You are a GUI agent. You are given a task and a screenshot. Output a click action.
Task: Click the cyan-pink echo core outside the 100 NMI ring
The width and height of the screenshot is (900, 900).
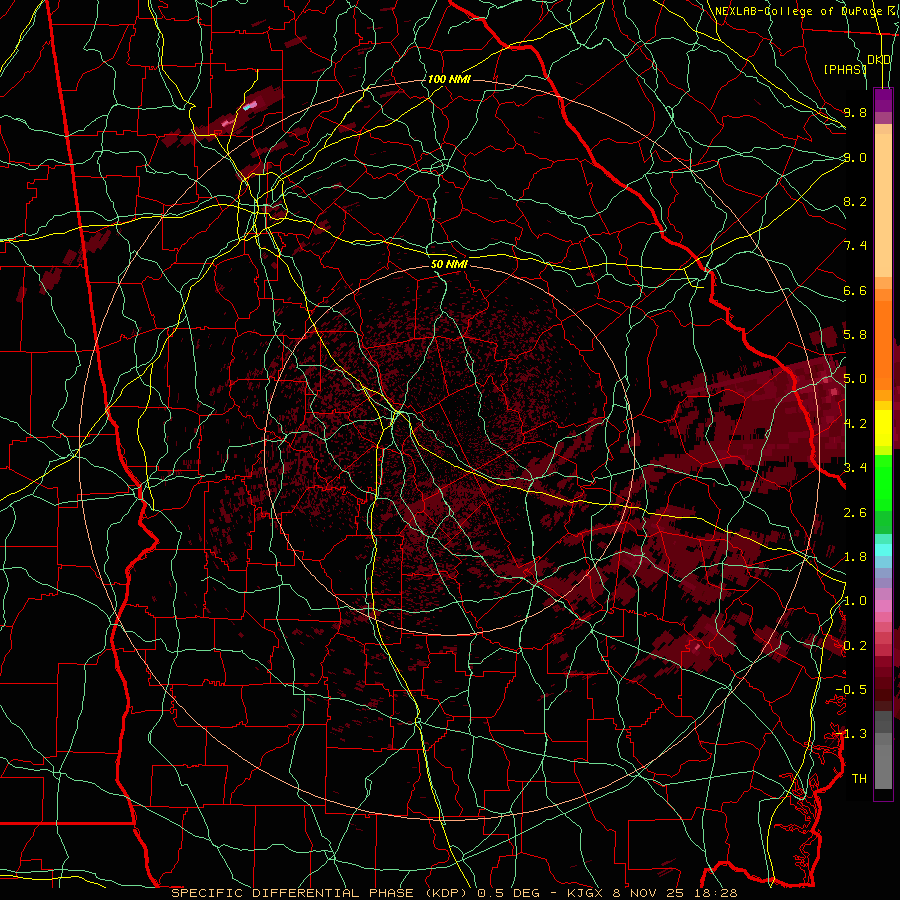(250, 105)
